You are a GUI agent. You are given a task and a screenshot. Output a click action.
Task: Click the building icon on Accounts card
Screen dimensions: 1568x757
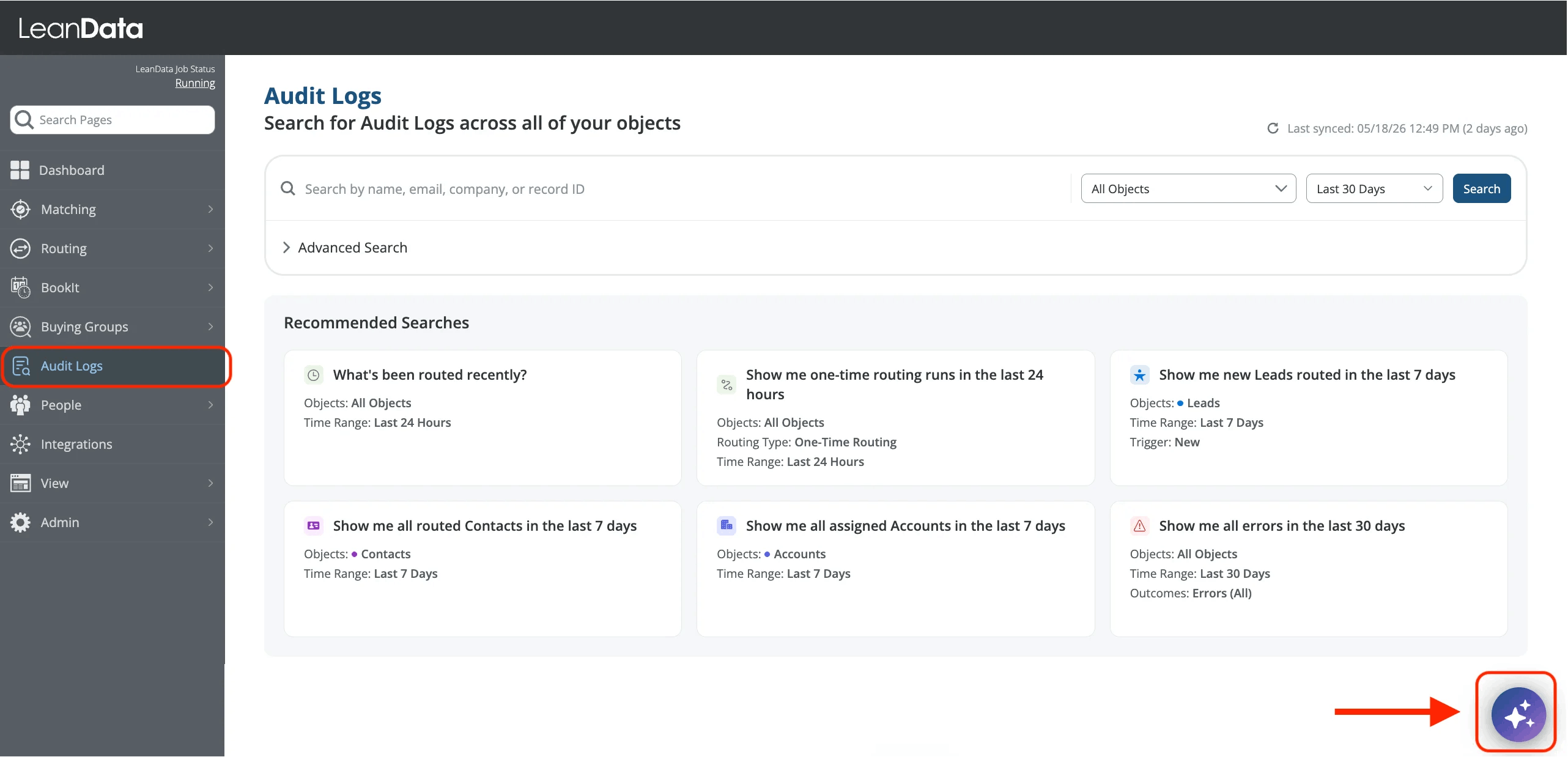pyautogui.click(x=727, y=526)
